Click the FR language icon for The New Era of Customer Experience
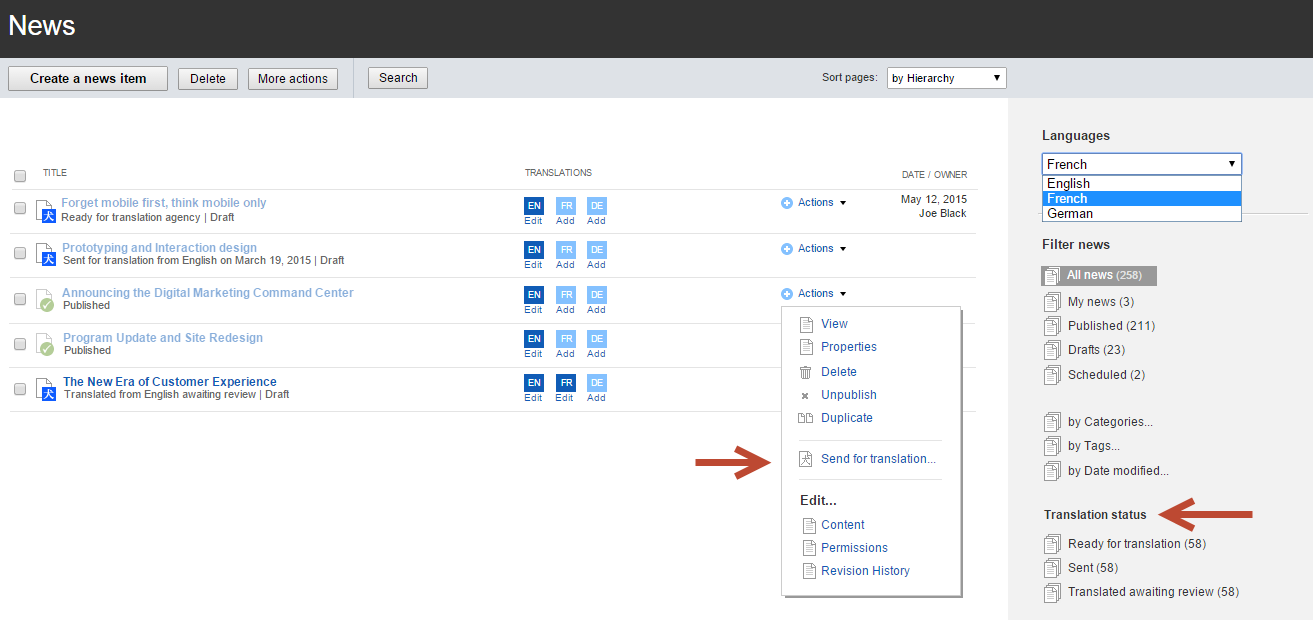Image resolution: width=1313 pixels, height=620 pixels. pos(565,383)
